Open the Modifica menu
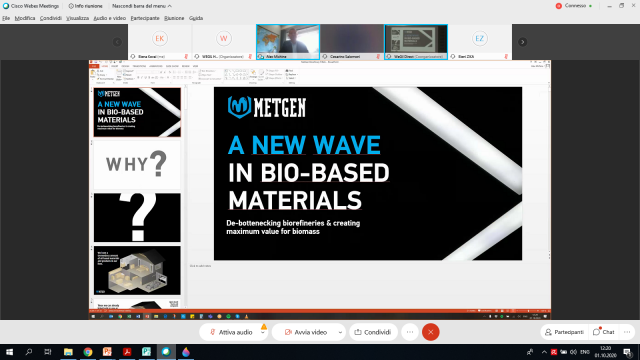This screenshot has width=640, height=360. coord(25,18)
